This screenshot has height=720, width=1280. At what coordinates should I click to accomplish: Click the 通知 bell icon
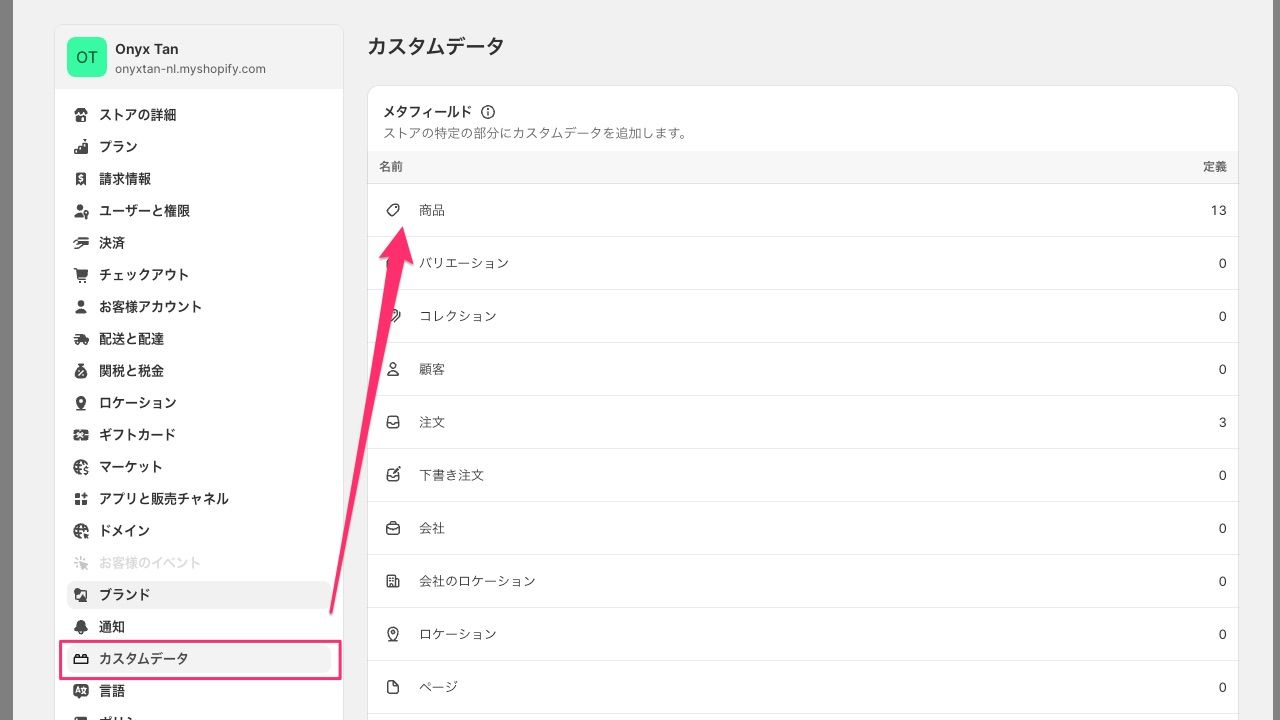pos(82,627)
